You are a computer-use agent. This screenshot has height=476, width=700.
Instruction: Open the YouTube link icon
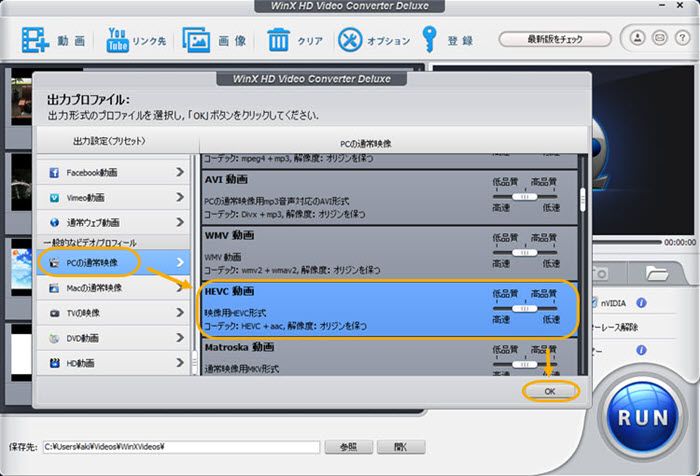point(117,40)
